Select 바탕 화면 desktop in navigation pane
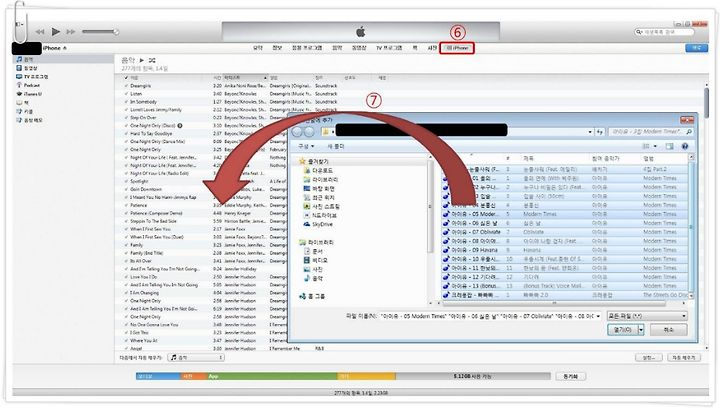The height and width of the screenshot is (410, 720). [x=319, y=189]
